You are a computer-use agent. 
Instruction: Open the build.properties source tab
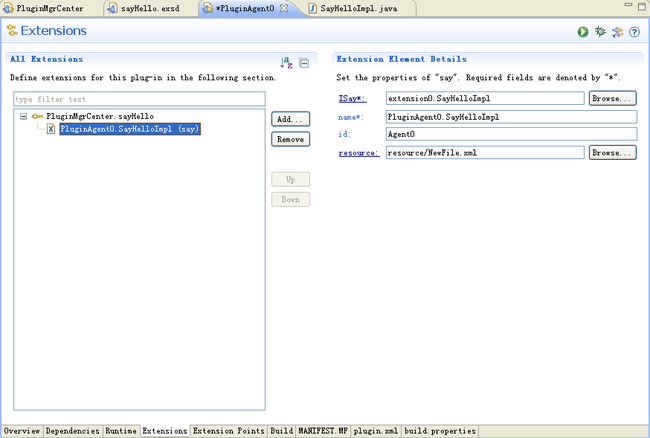click(440, 431)
